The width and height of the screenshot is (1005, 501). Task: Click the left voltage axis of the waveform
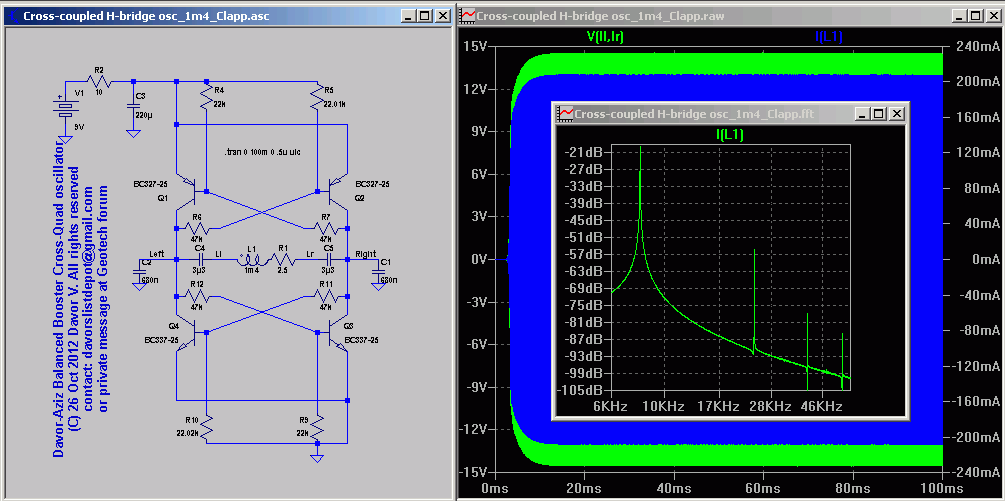point(478,260)
